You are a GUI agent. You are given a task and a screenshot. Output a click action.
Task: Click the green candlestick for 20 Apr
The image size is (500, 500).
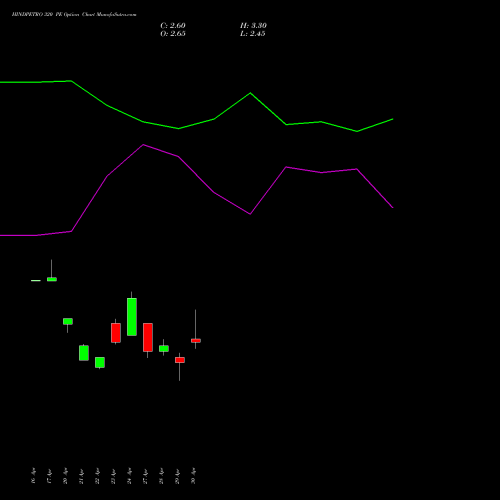(68, 321)
